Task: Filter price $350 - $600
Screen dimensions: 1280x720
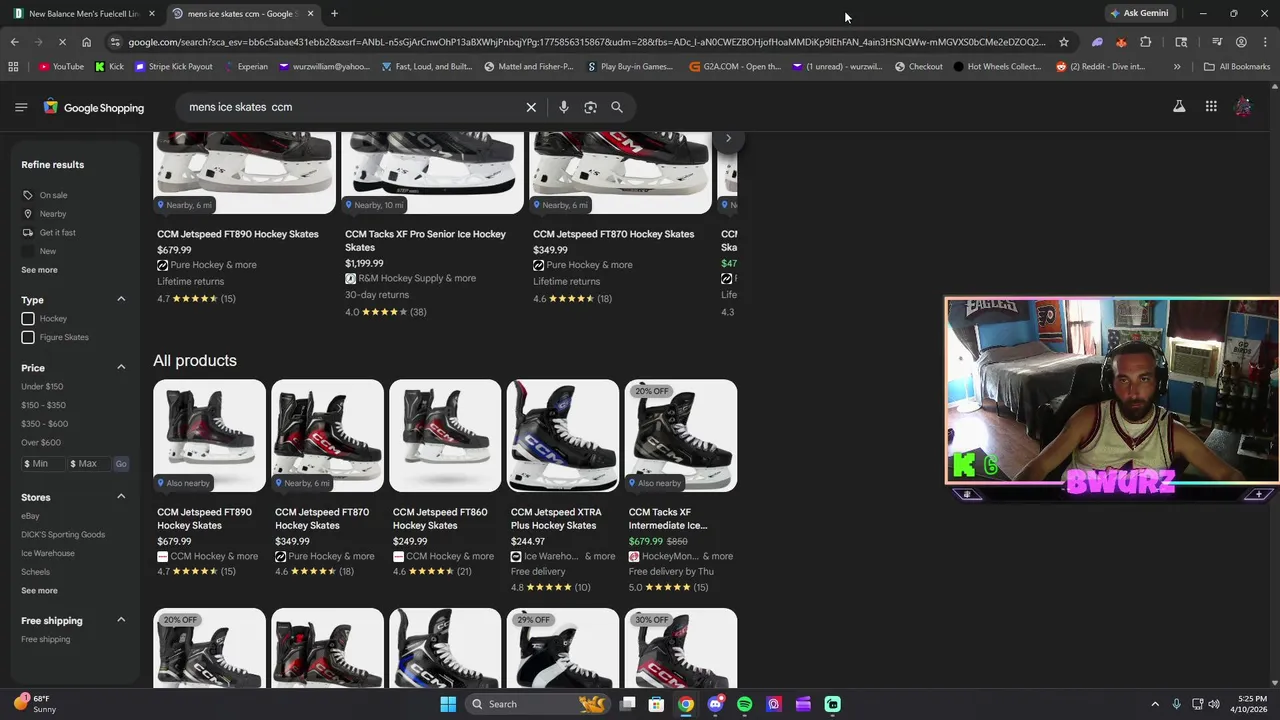Action: coord(44,424)
